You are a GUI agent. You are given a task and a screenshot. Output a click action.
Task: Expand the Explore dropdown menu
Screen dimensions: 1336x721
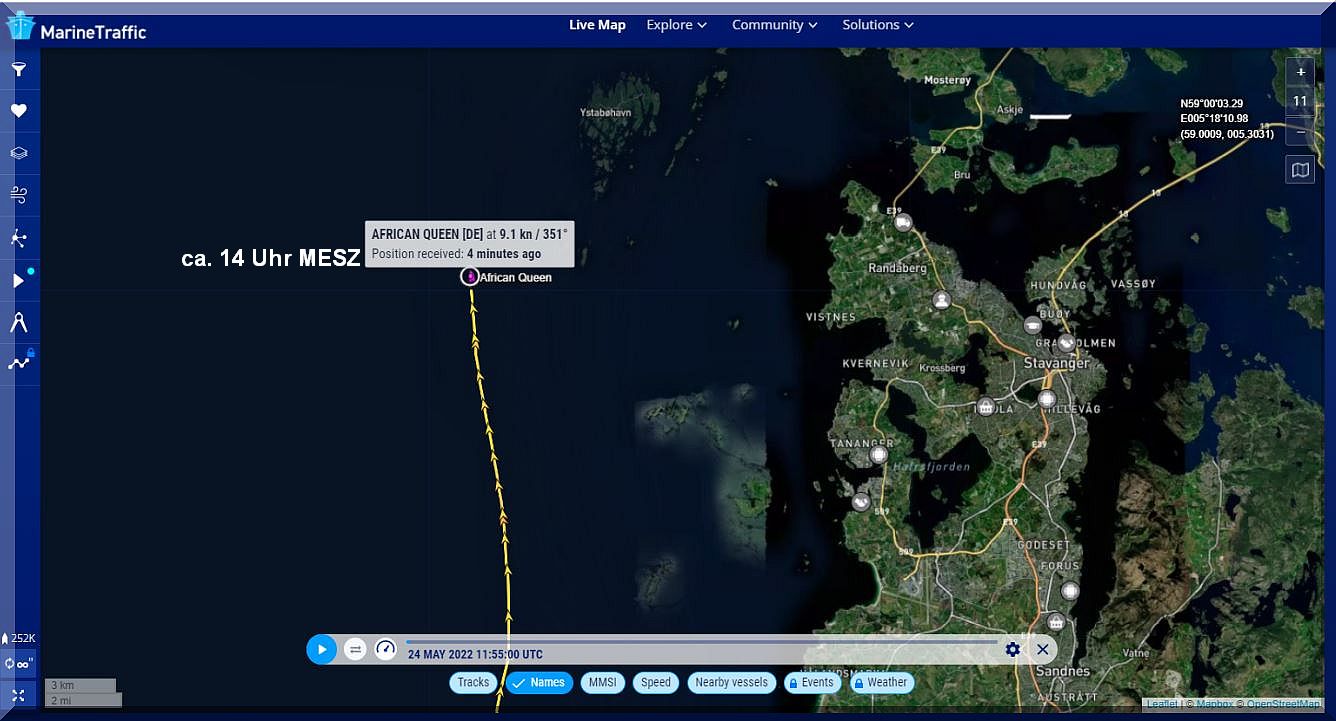[676, 25]
